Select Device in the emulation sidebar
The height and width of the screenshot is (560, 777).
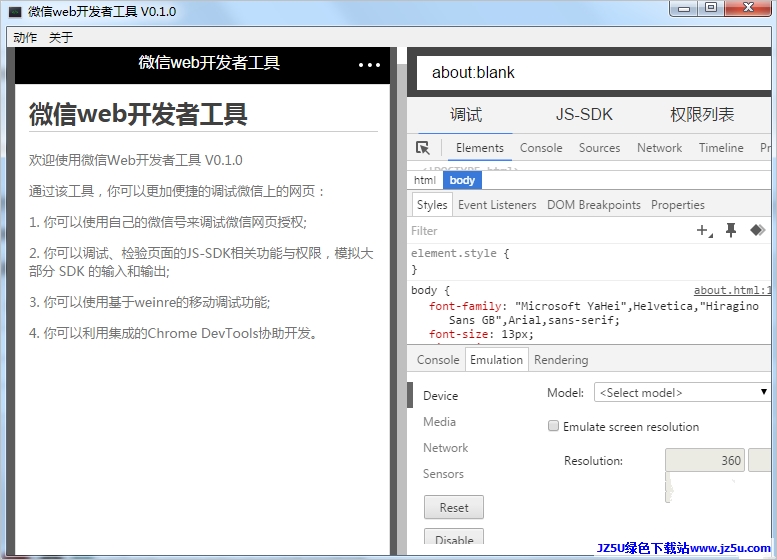click(440, 395)
